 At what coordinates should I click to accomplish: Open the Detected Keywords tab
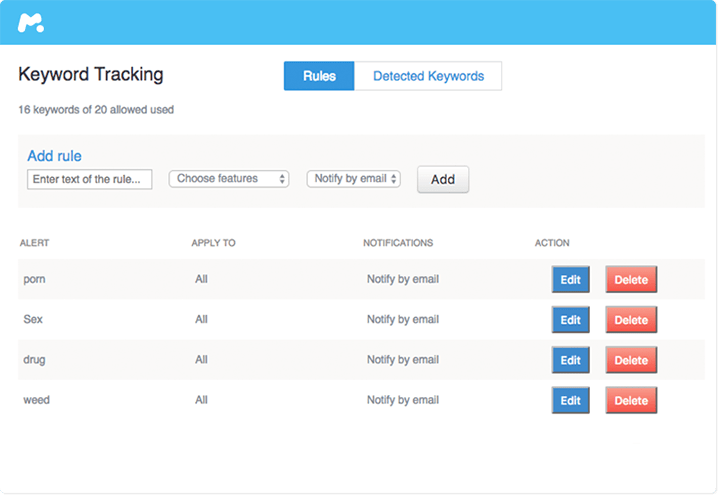tap(428, 76)
